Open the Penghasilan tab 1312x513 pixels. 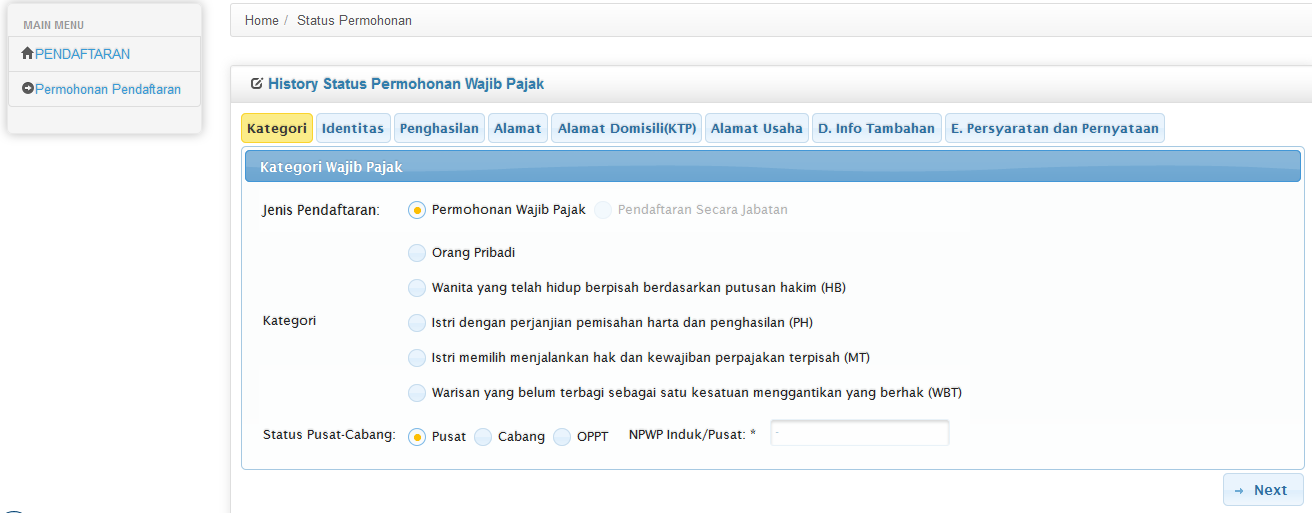pos(439,128)
